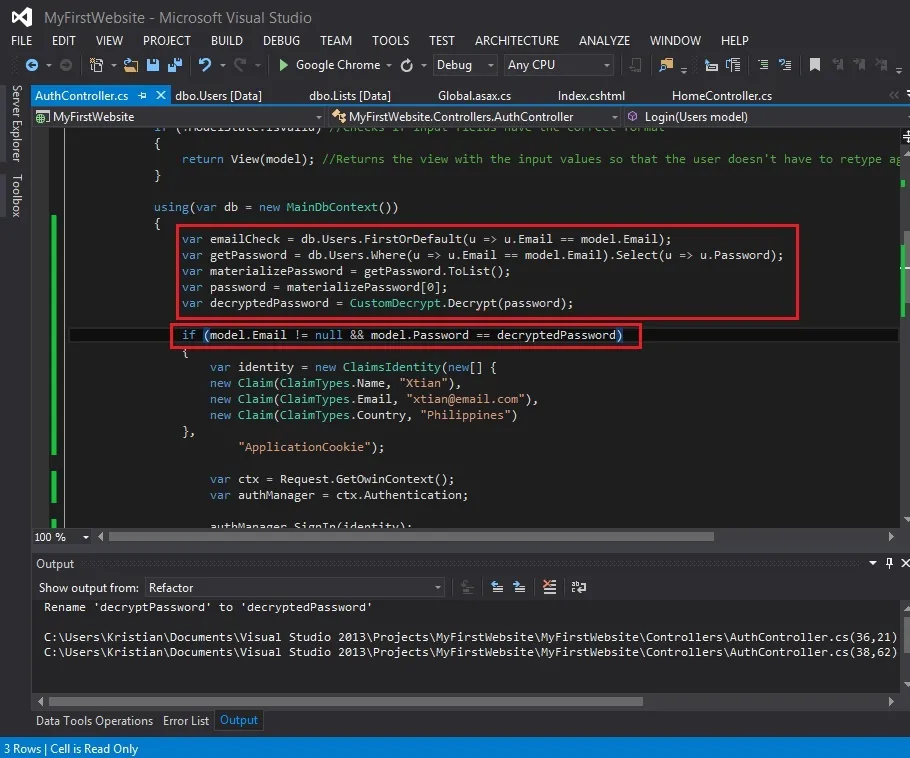Open the Output window position dropdown arrow
This screenshot has width=910, height=758.
873,563
